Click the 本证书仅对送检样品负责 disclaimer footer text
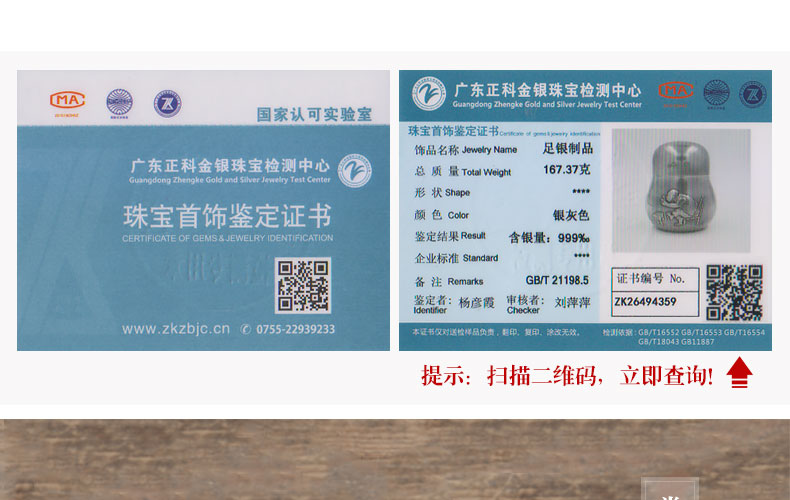Viewport: 790px width, 500px height. [x=496, y=332]
